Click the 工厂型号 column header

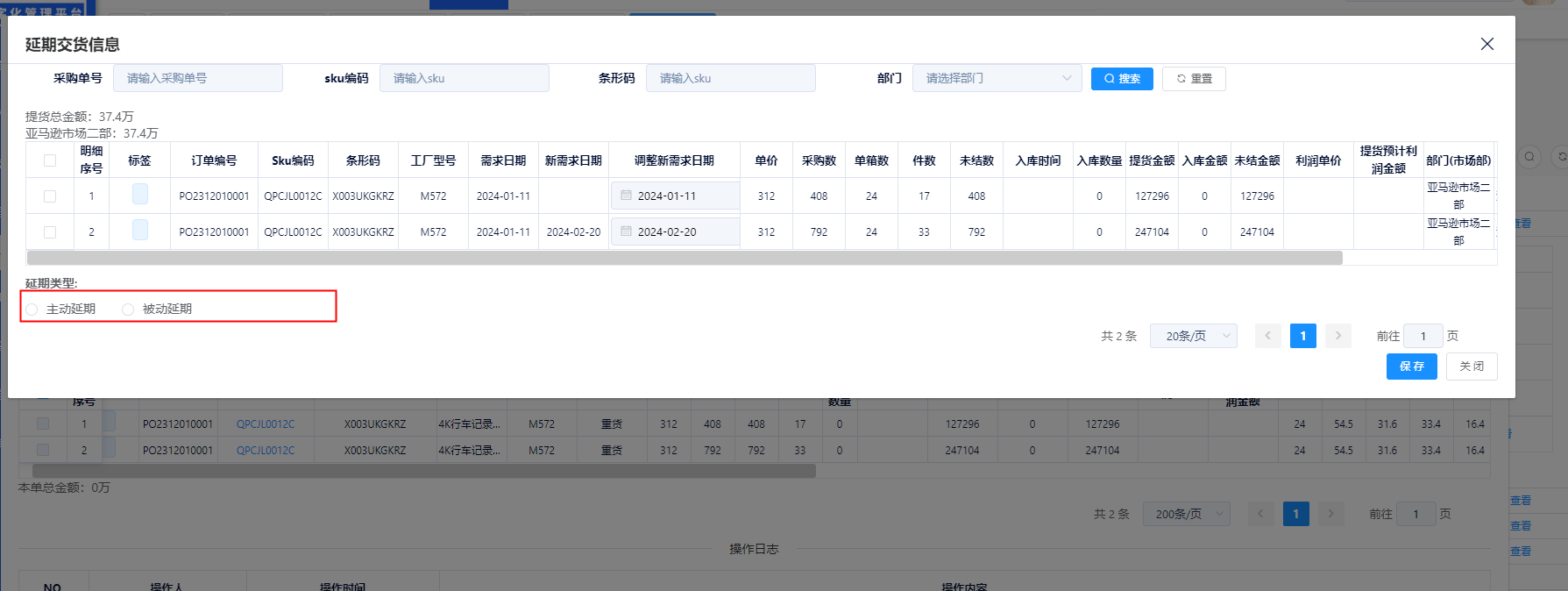tap(433, 160)
